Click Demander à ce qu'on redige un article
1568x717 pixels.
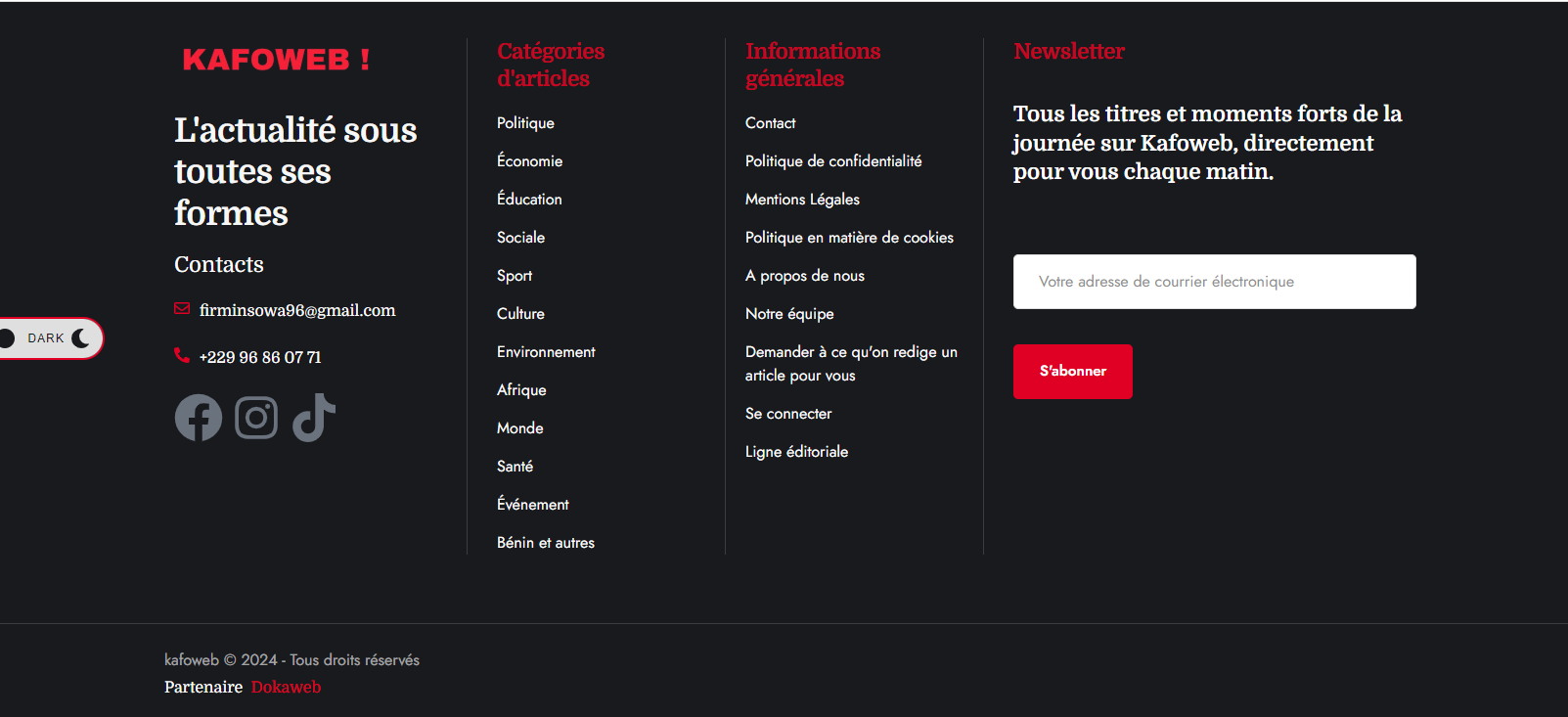851,364
